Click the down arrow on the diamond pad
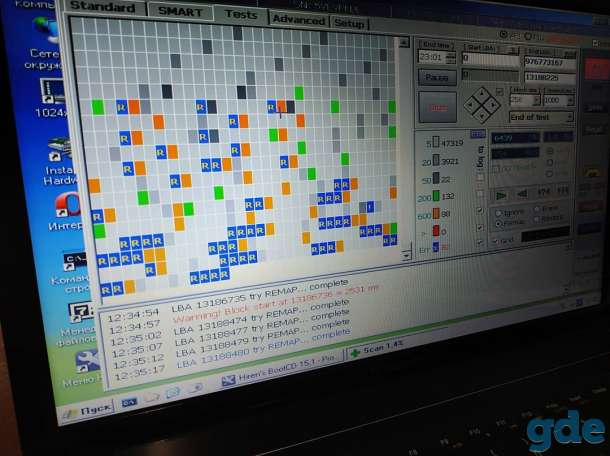 point(482,115)
